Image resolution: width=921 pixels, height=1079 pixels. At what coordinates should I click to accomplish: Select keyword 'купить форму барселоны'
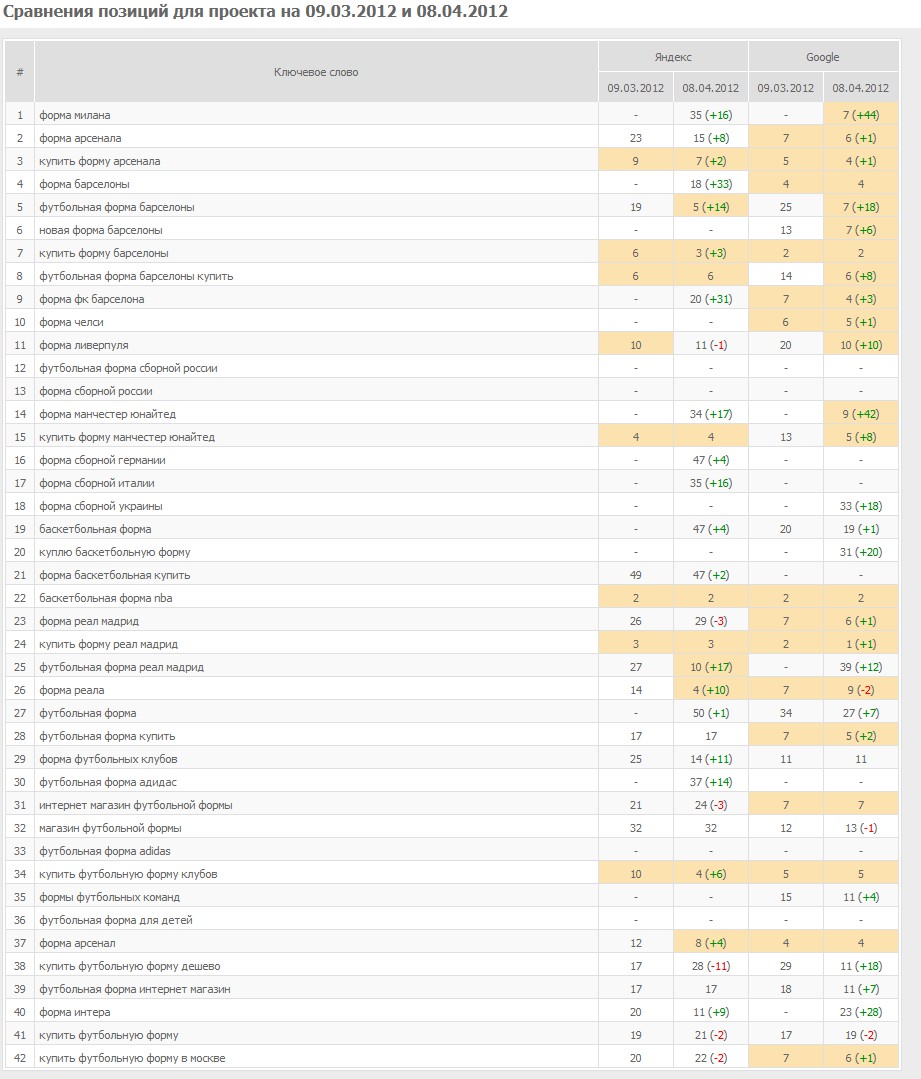(x=104, y=253)
